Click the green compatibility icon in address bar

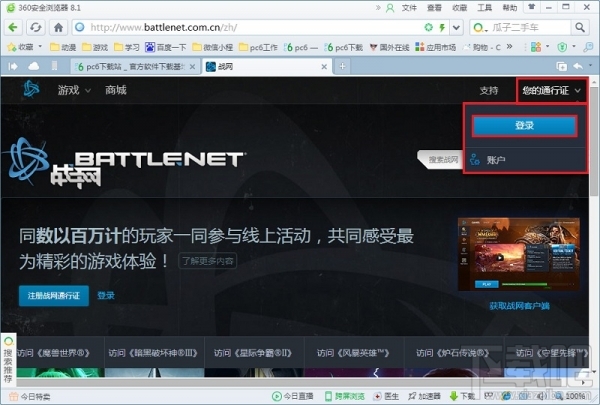coord(429,27)
